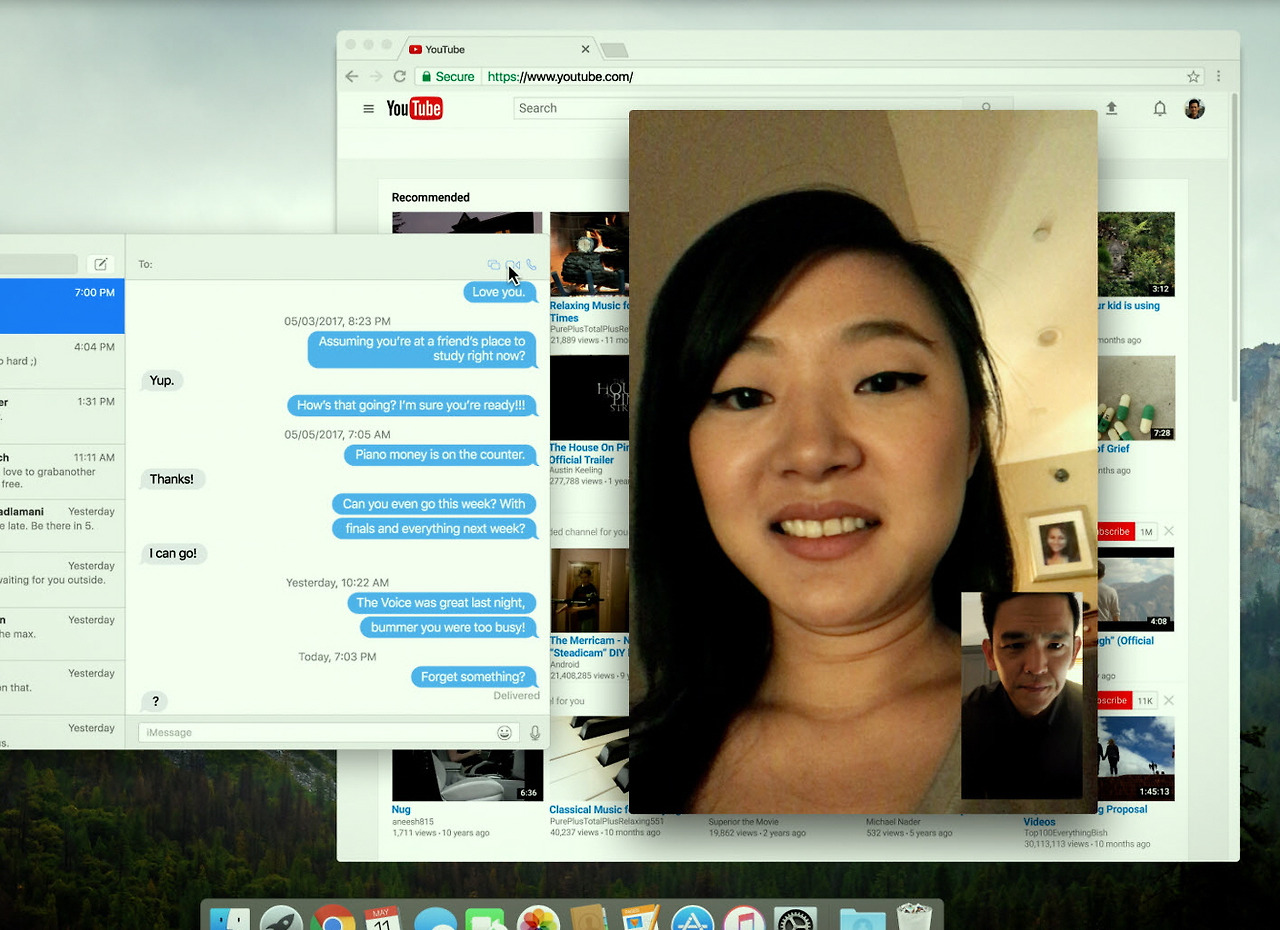The width and height of the screenshot is (1280, 930).
Task: Open the video thumbnail with 4:08 duration
Action: 1136,590
